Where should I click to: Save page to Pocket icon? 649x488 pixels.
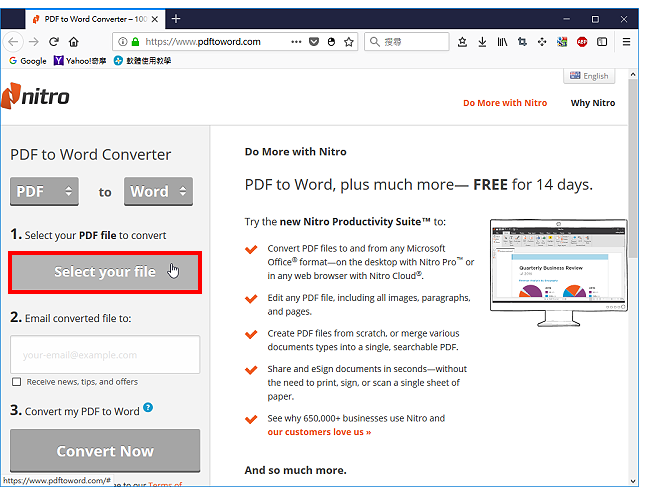pyautogui.click(x=314, y=42)
